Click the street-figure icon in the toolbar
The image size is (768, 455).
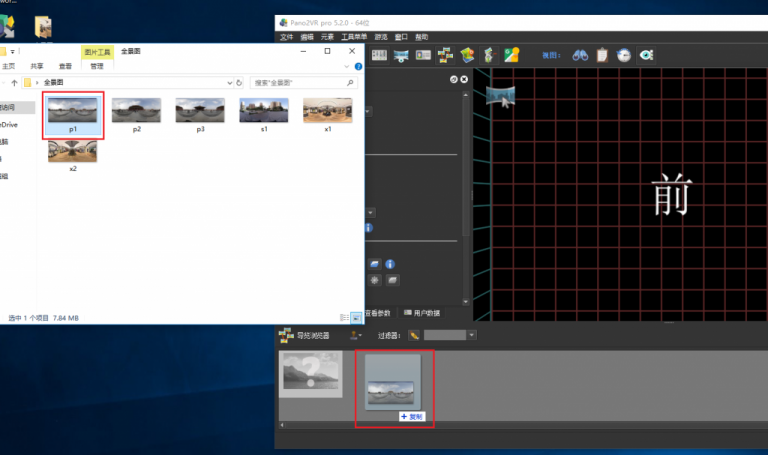point(489,55)
